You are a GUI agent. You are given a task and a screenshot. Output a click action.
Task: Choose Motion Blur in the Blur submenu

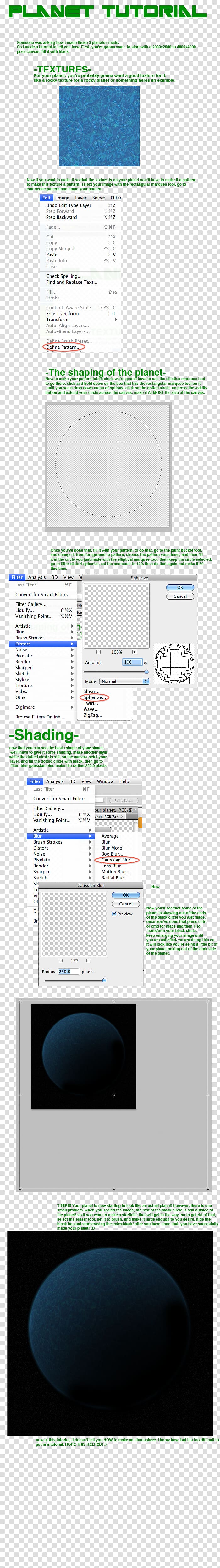(116, 872)
